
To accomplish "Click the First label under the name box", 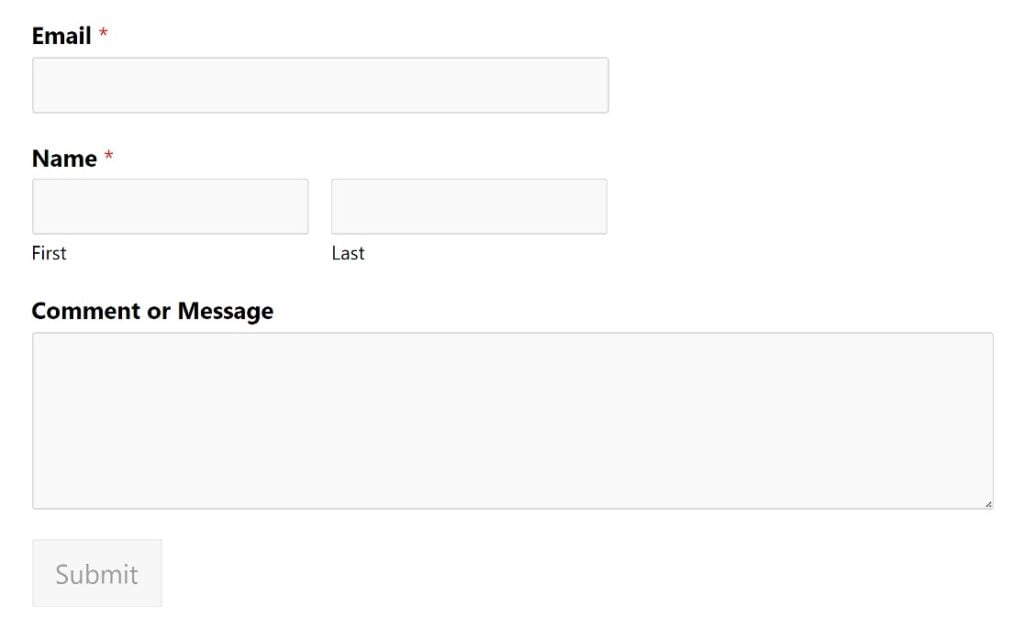I will [x=49, y=253].
